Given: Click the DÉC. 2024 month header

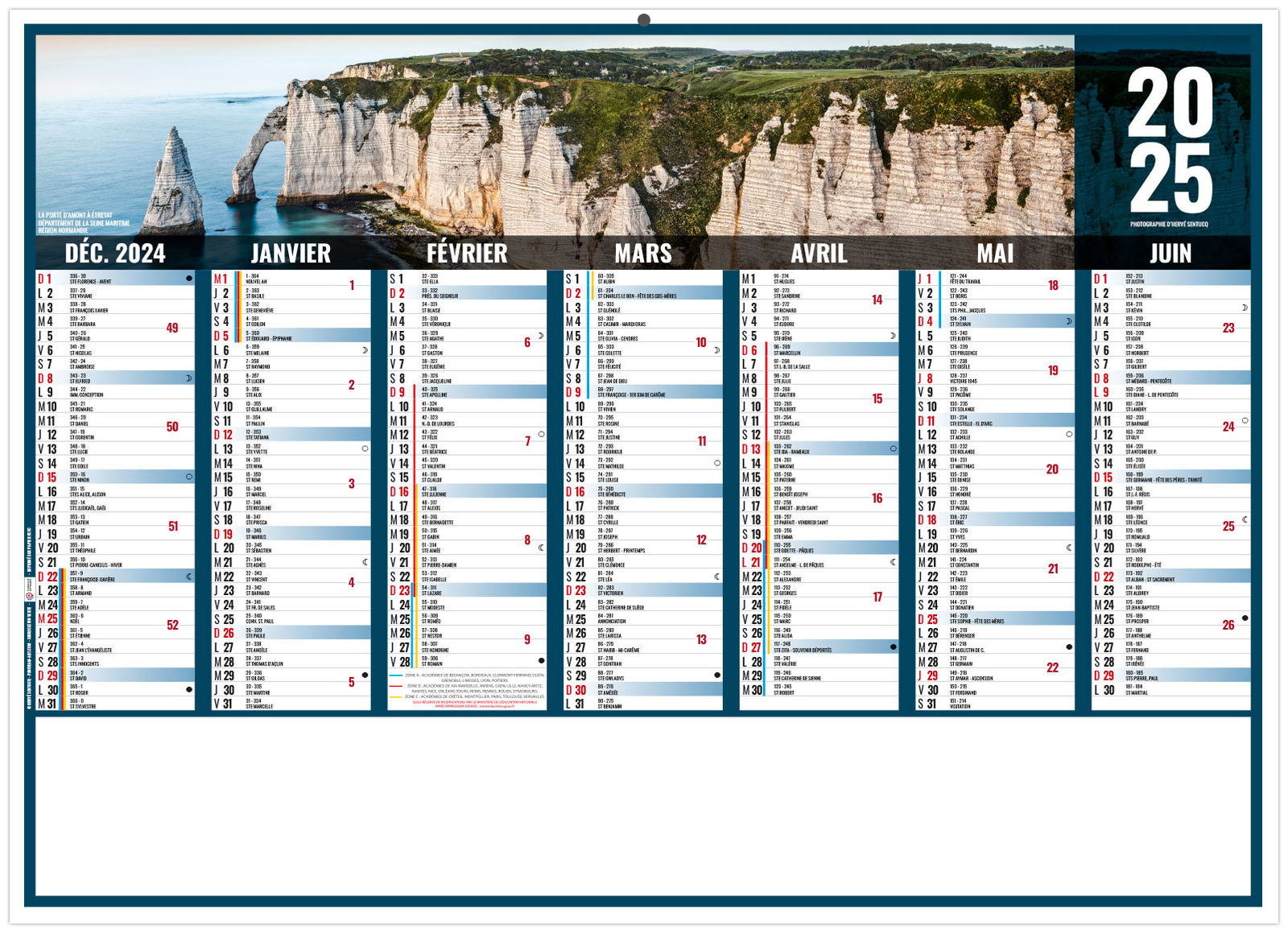Looking at the screenshot, I should [x=115, y=254].
